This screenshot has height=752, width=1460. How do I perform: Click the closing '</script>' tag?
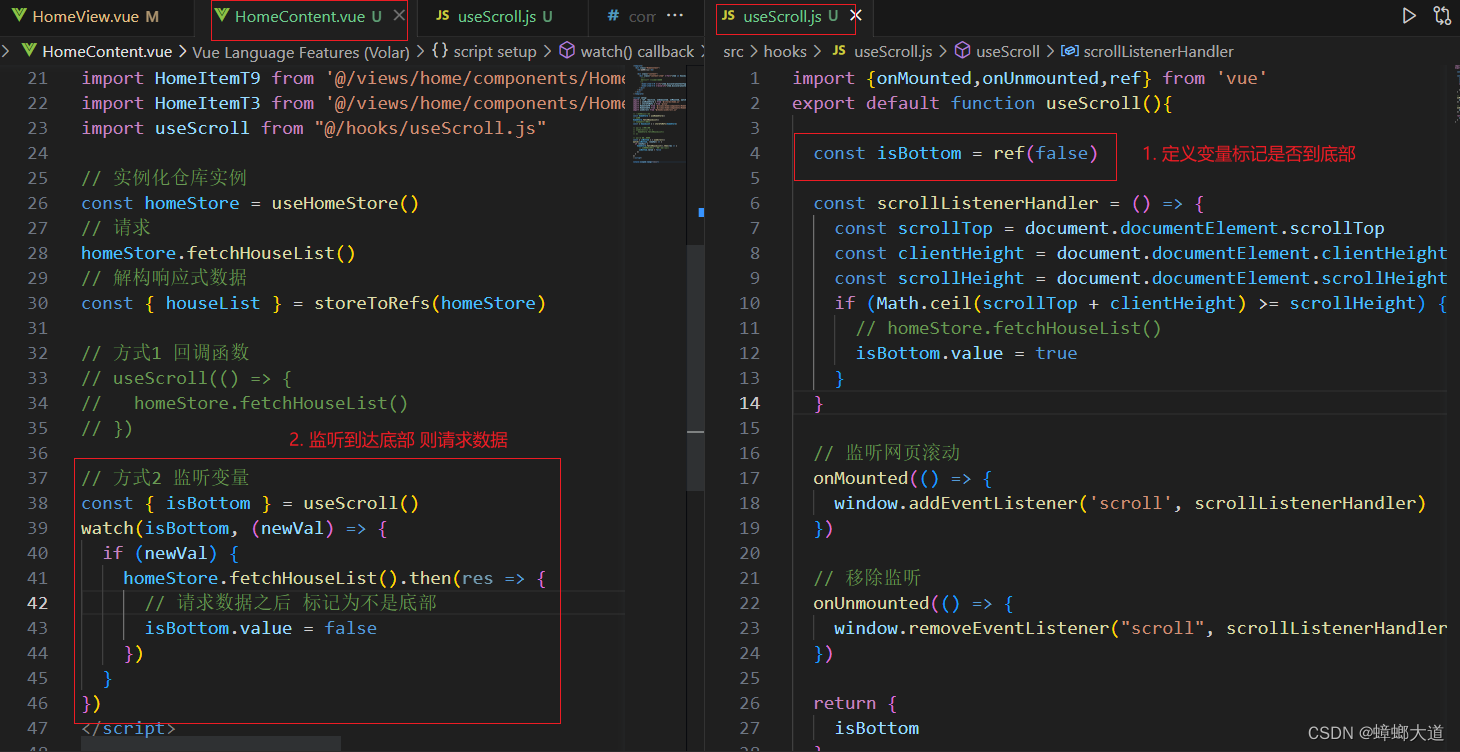pos(128,728)
